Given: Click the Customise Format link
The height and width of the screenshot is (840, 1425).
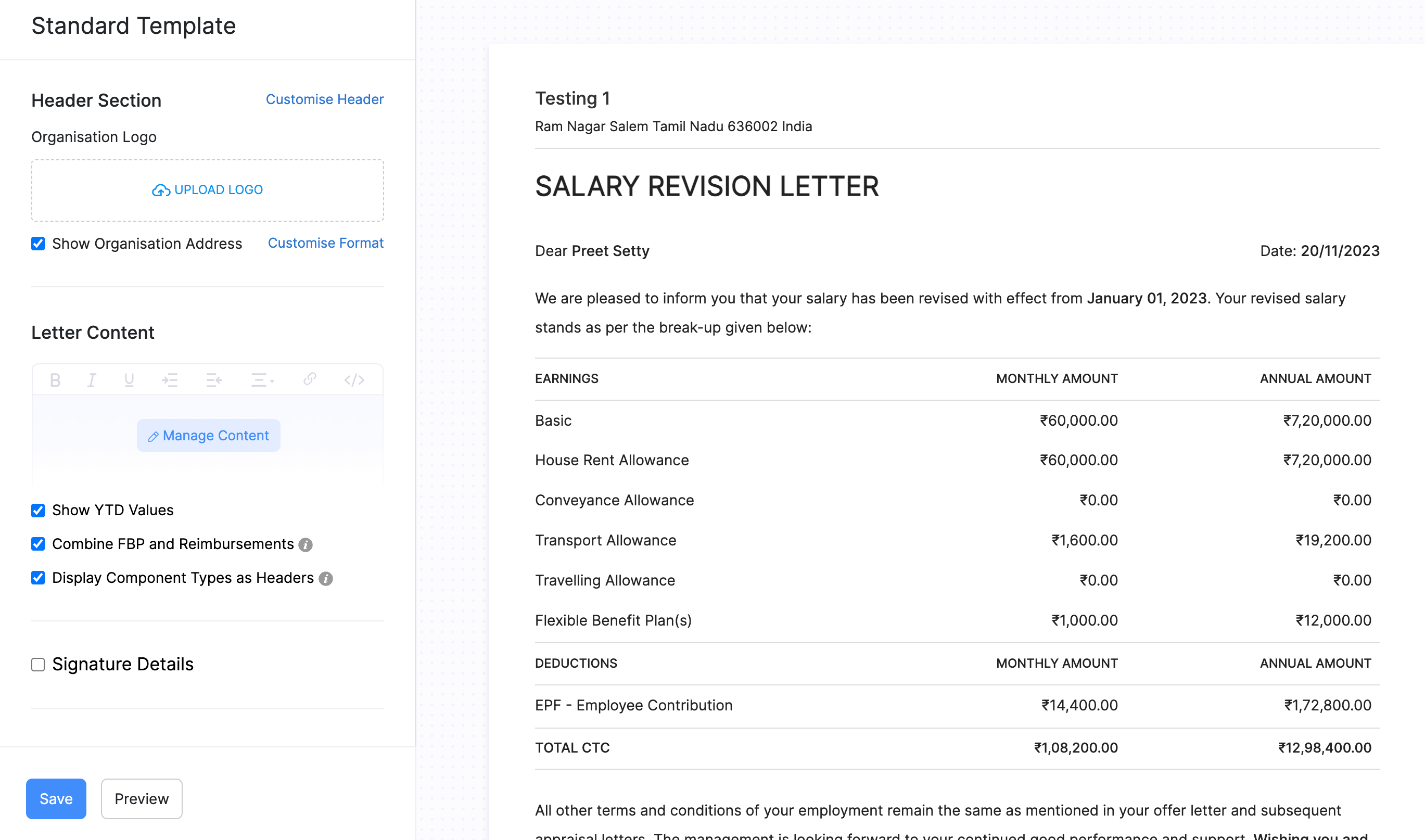Looking at the screenshot, I should pos(325,244).
